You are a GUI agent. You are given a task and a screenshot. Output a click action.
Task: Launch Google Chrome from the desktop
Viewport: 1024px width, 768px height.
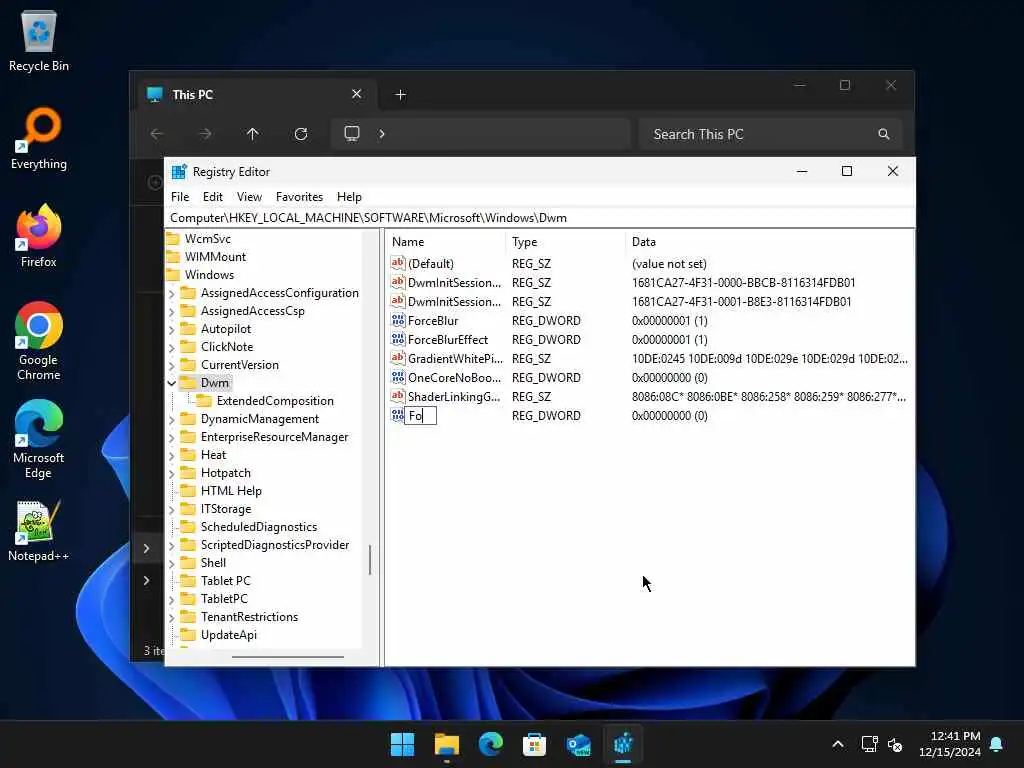[39, 341]
